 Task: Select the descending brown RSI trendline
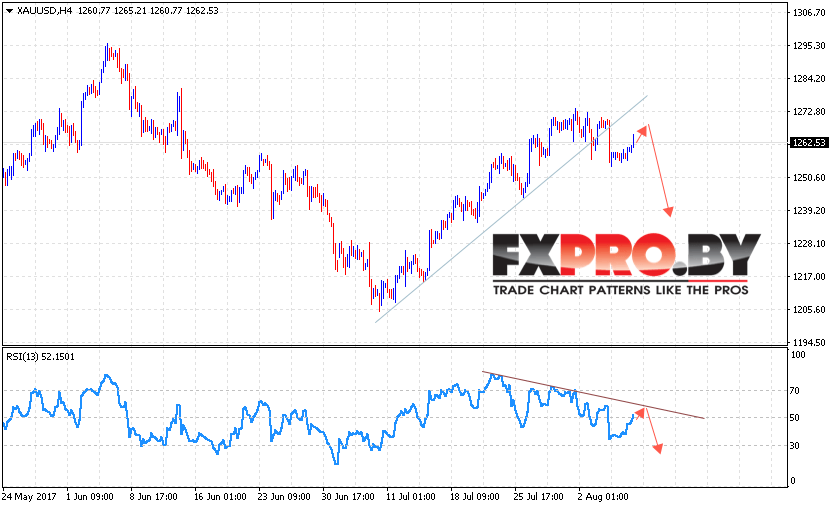click(593, 395)
